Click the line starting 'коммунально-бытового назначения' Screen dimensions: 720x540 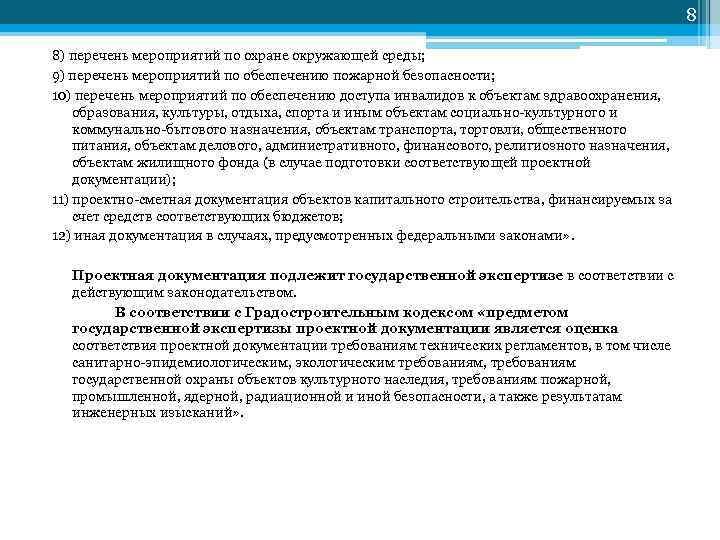point(349,129)
